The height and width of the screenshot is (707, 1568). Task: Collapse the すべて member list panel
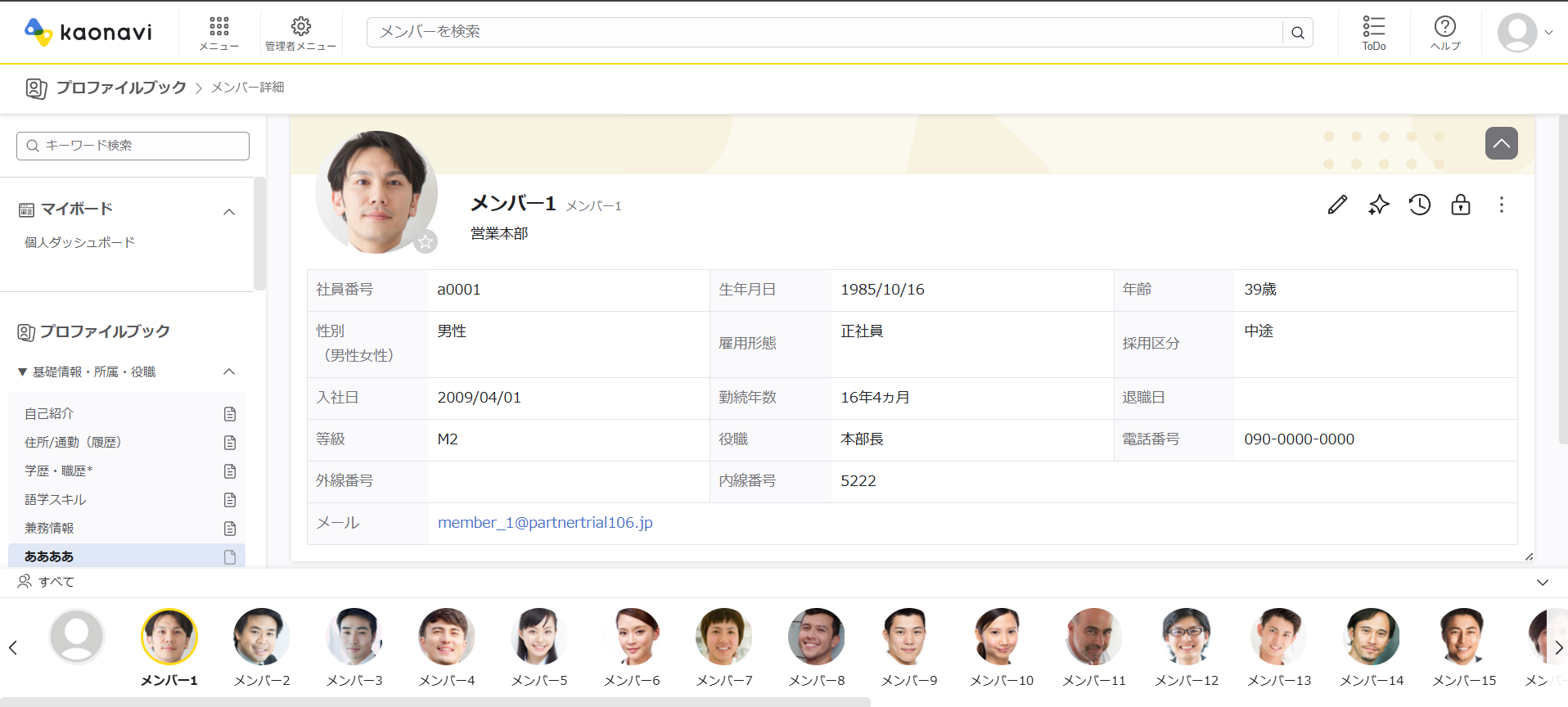pyautogui.click(x=1542, y=583)
